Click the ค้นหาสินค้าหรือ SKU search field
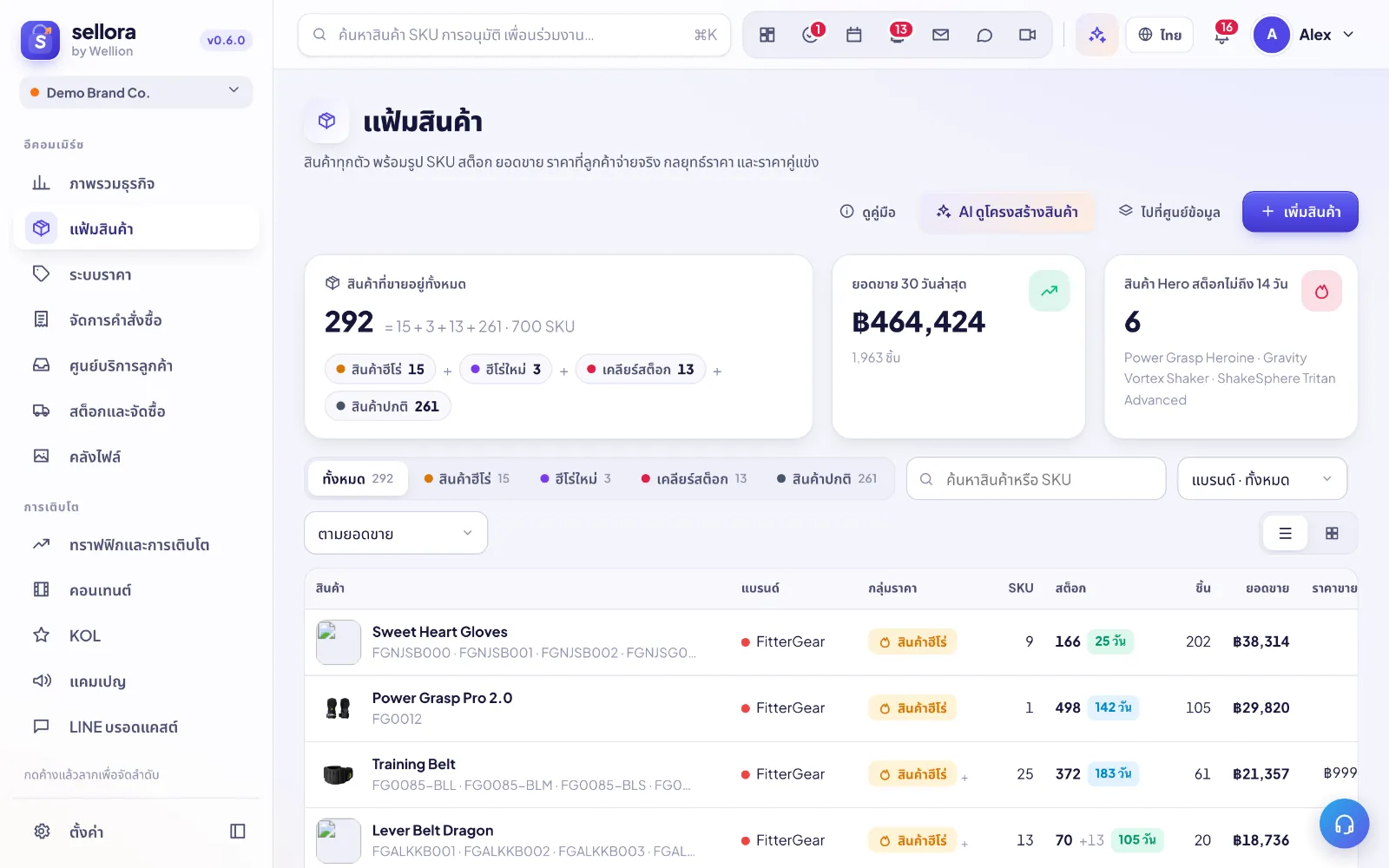1389x868 pixels. (x=1036, y=479)
